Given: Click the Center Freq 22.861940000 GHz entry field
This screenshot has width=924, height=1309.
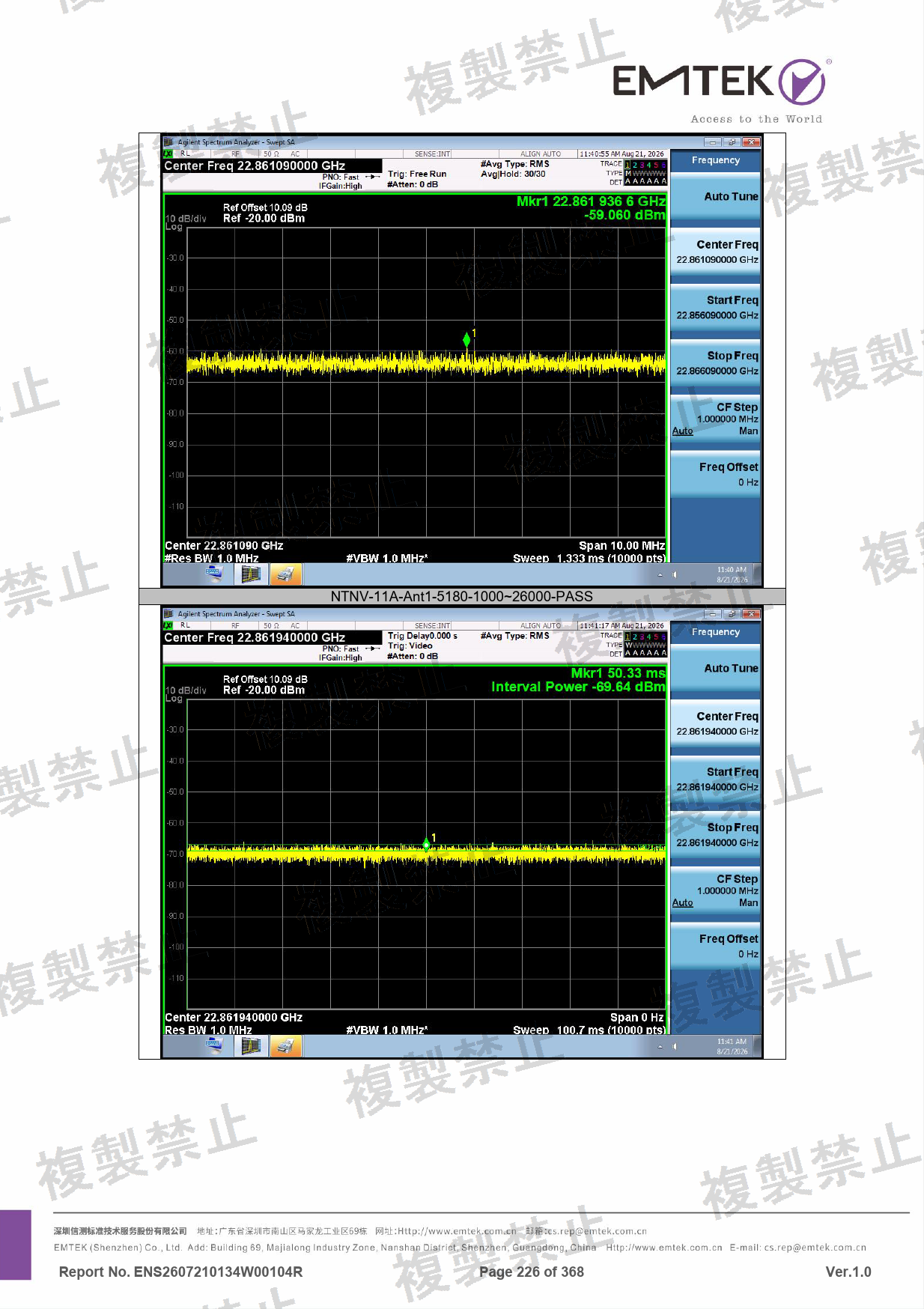Looking at the screenshot, I should coord(273,637).
